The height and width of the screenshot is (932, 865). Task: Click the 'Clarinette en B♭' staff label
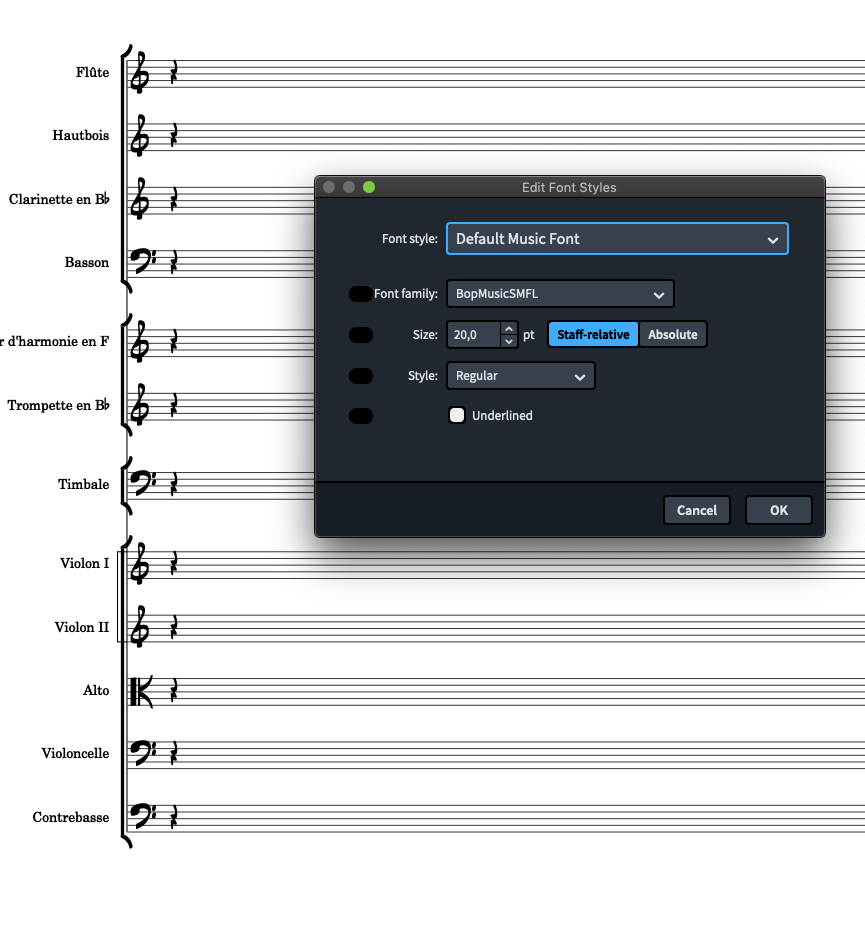59,199
